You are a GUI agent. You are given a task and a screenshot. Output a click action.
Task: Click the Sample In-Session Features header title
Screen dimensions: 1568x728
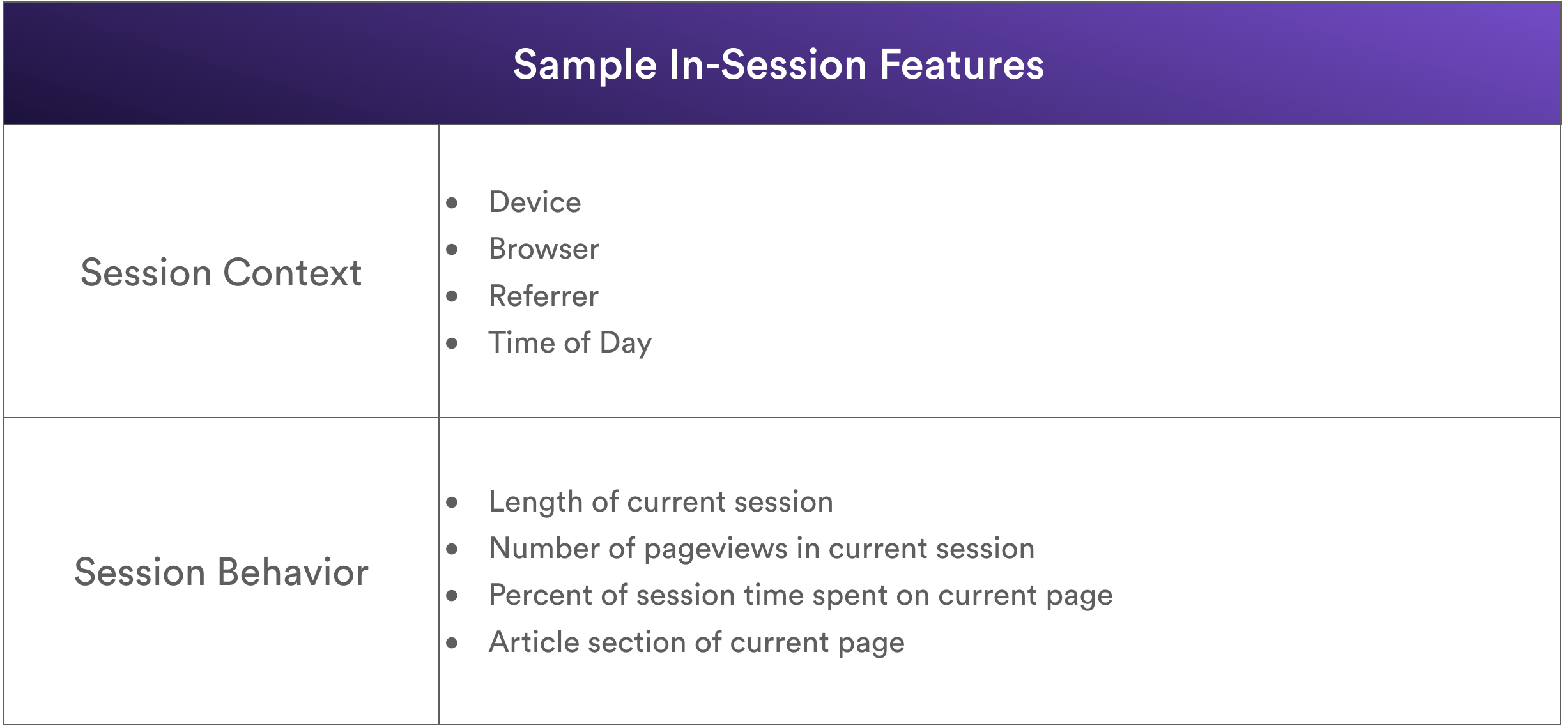click(x=778, y=65)
